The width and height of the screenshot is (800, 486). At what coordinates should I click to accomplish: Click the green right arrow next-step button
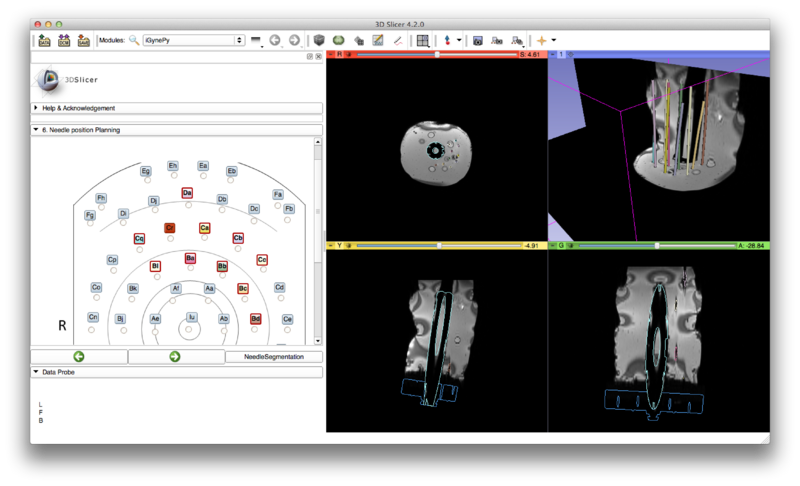pyautogui.click(x=175, y=356)
